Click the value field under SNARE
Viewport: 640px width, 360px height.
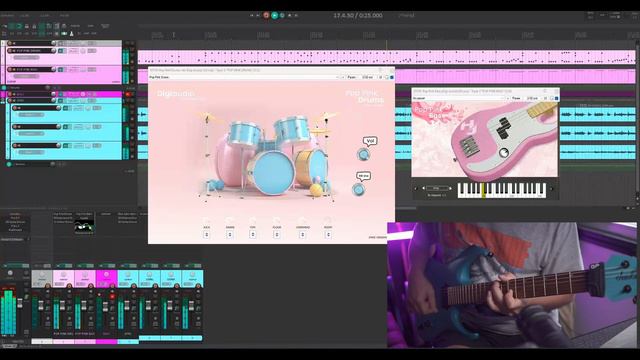point(230,235)
